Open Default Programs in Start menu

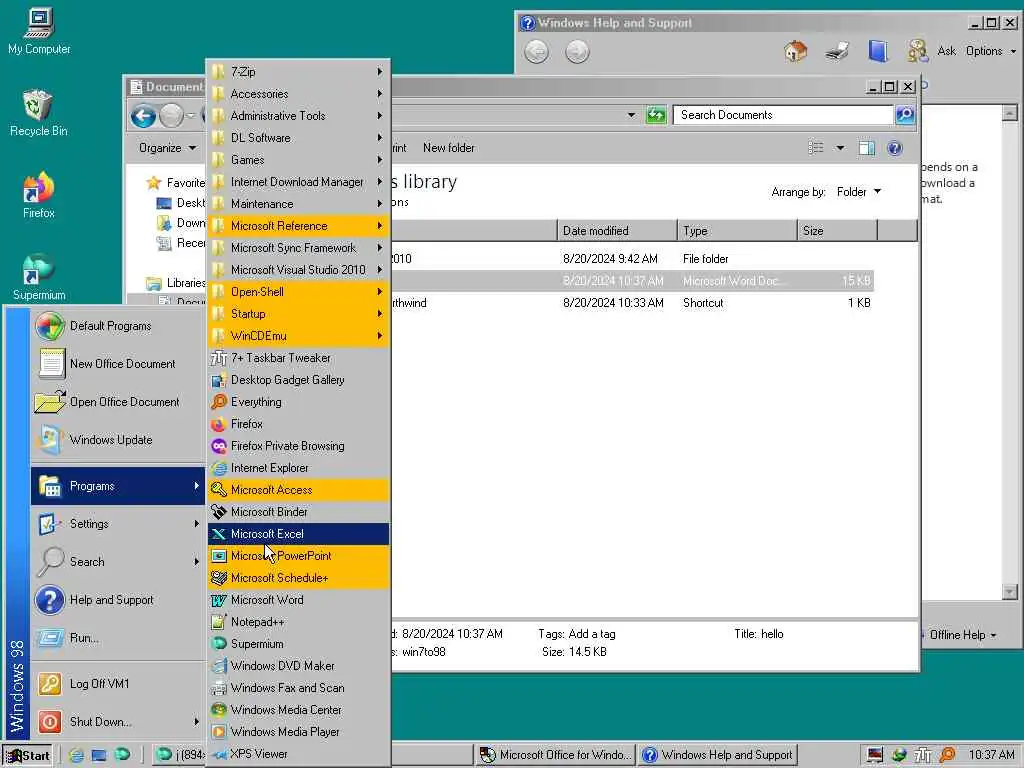point(118,326)
